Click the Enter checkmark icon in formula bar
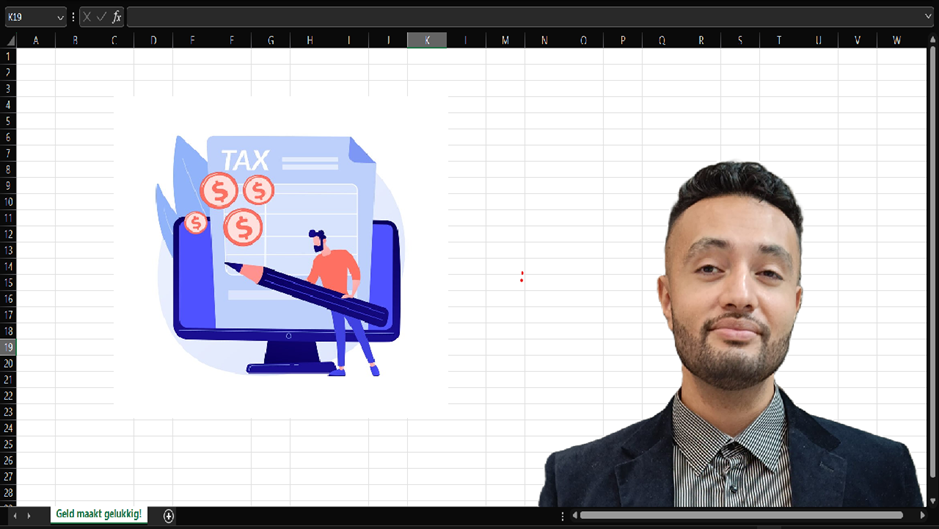 point(101,17)
